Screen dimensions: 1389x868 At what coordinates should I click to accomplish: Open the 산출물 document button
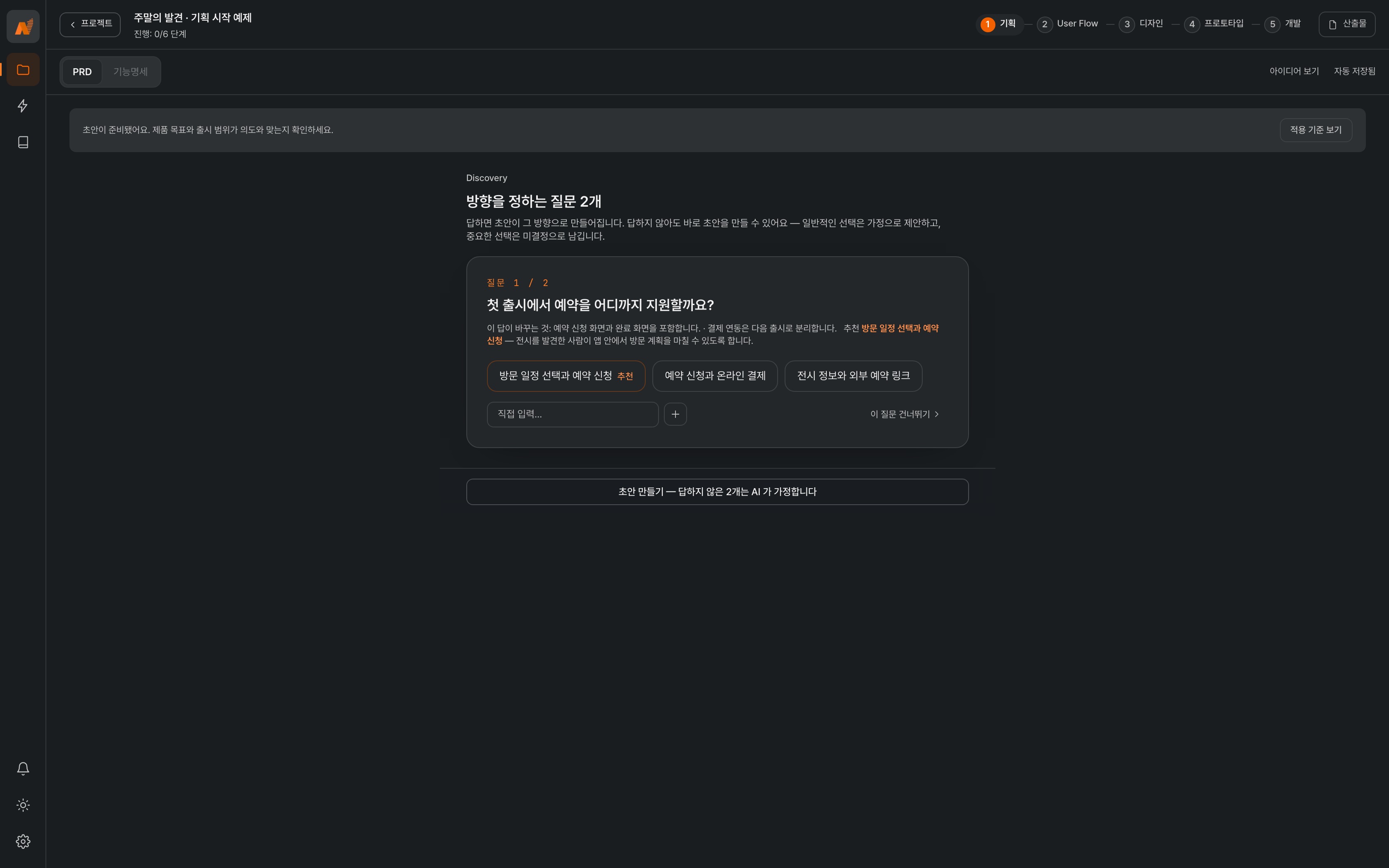click(x=1346, y=24)
